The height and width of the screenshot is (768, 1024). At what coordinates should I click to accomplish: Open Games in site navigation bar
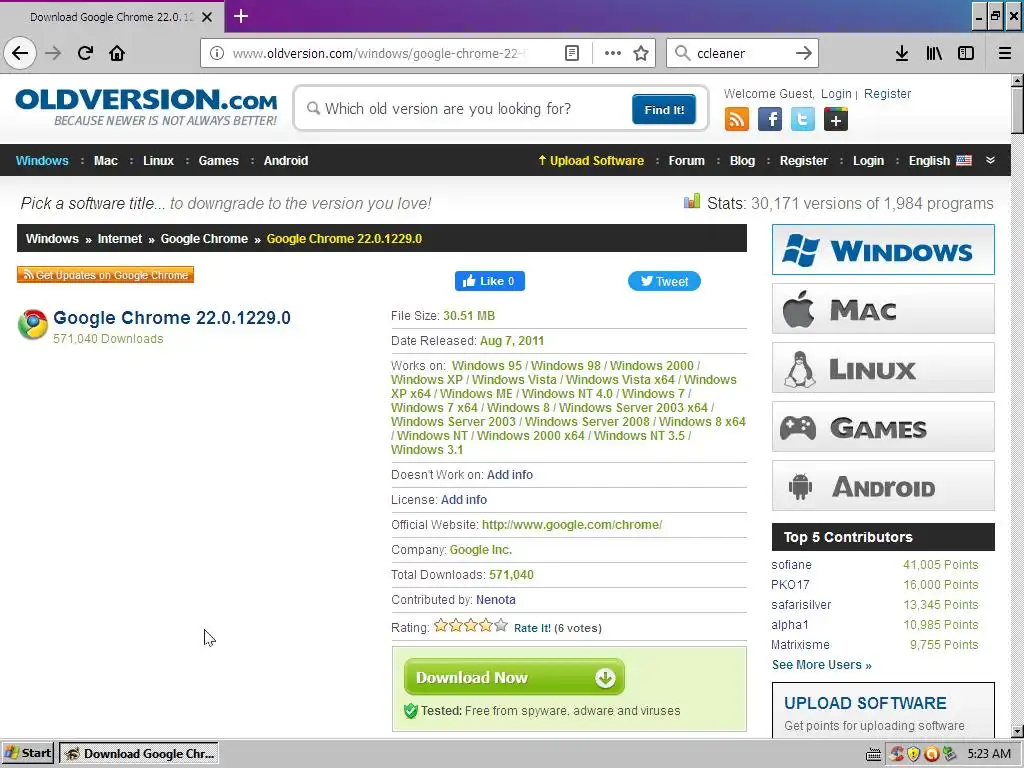[x=218, y=161]
